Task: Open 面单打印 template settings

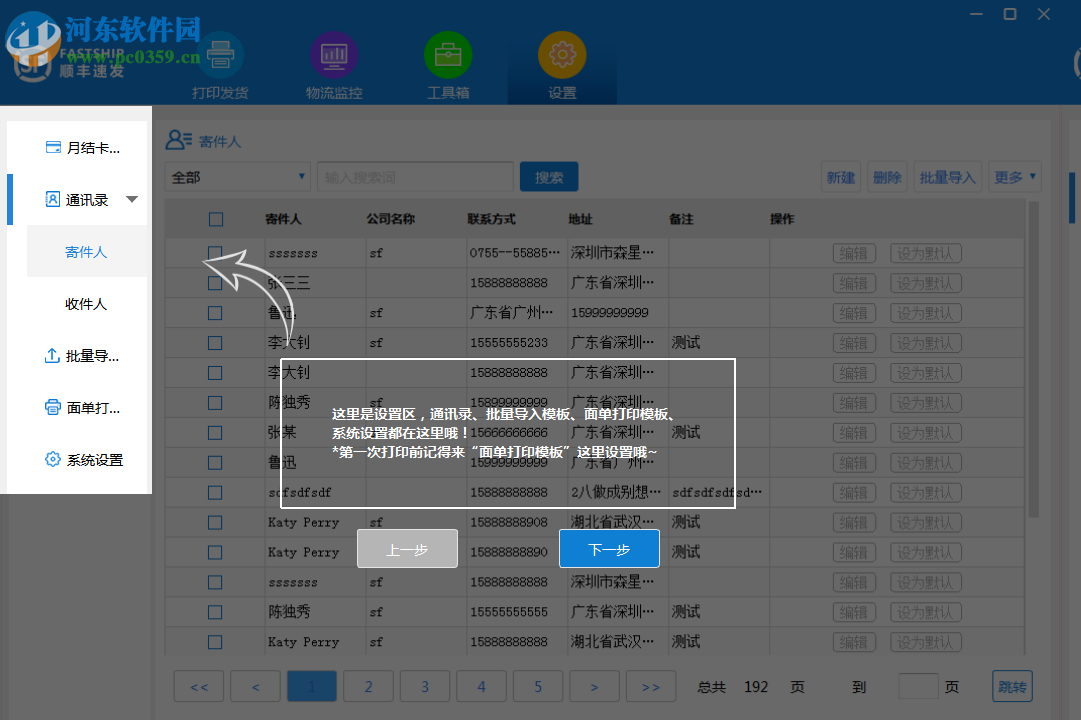Action: tap(85, 407)
